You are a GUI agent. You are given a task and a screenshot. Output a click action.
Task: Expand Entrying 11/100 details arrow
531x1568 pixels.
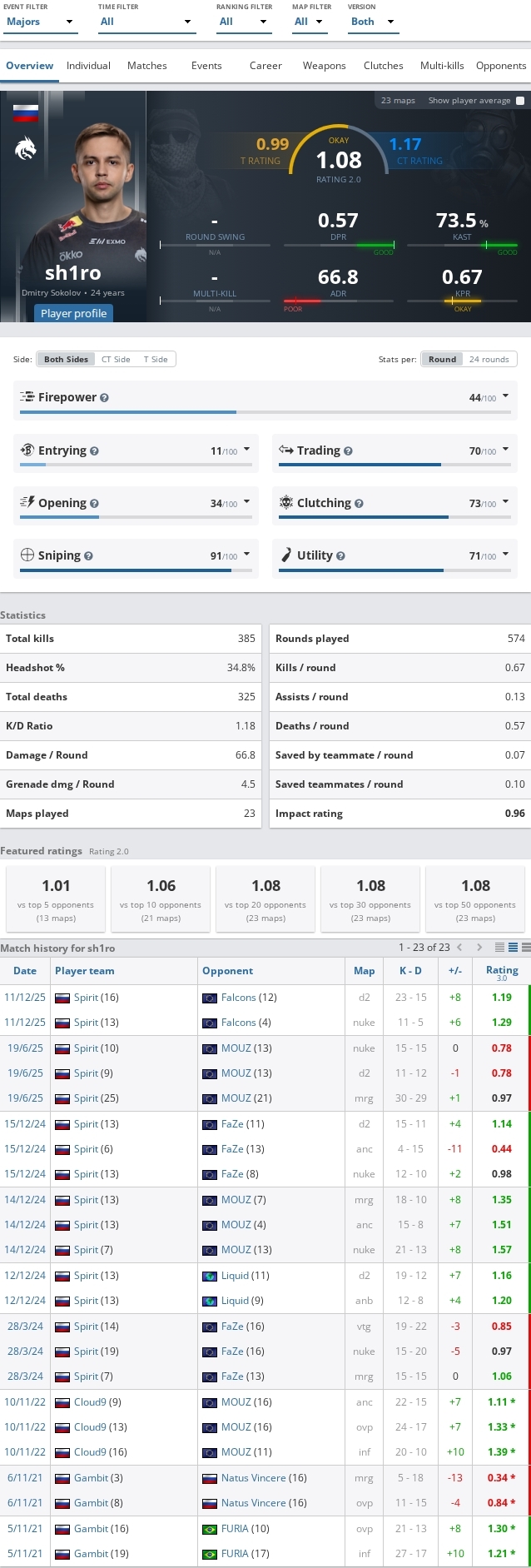[246, 450]
